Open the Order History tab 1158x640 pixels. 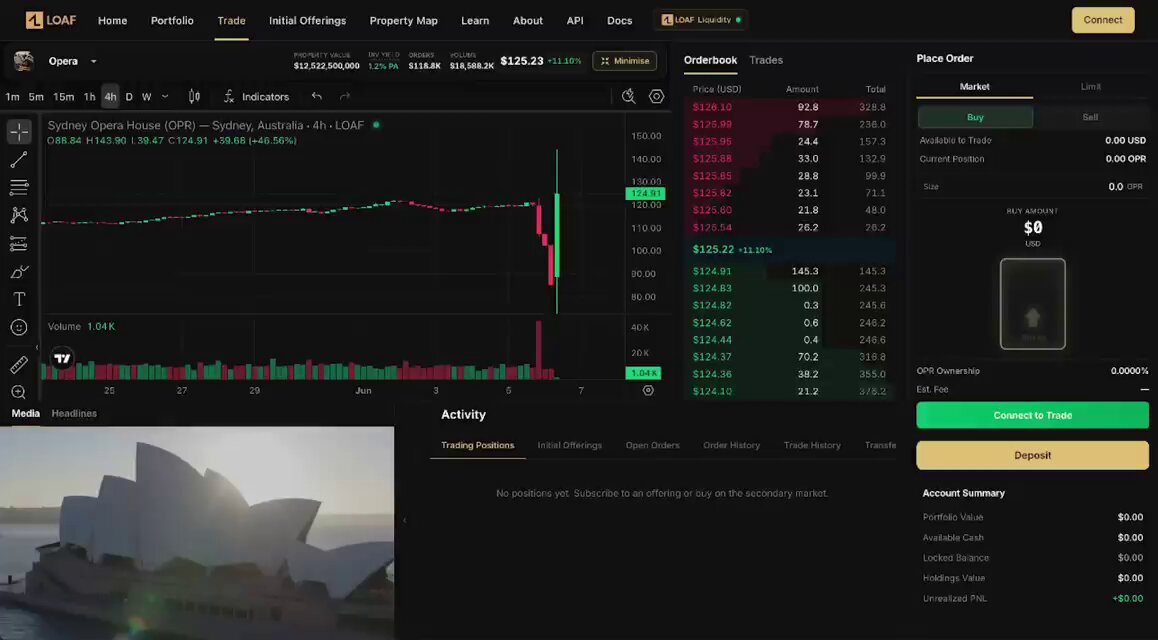(731, 445)
